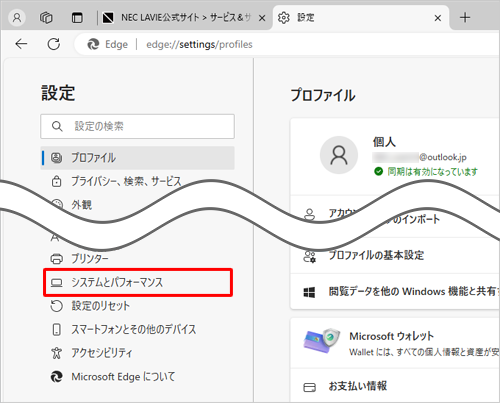Click the Microsoft Wallet card icon

321,341
